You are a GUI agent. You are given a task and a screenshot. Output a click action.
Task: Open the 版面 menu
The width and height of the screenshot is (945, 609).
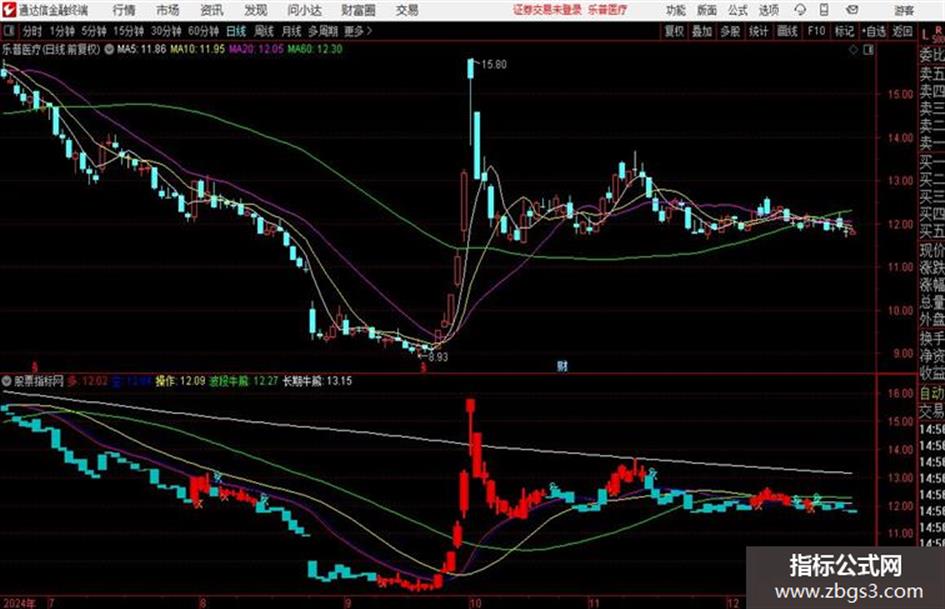point(706,10)
